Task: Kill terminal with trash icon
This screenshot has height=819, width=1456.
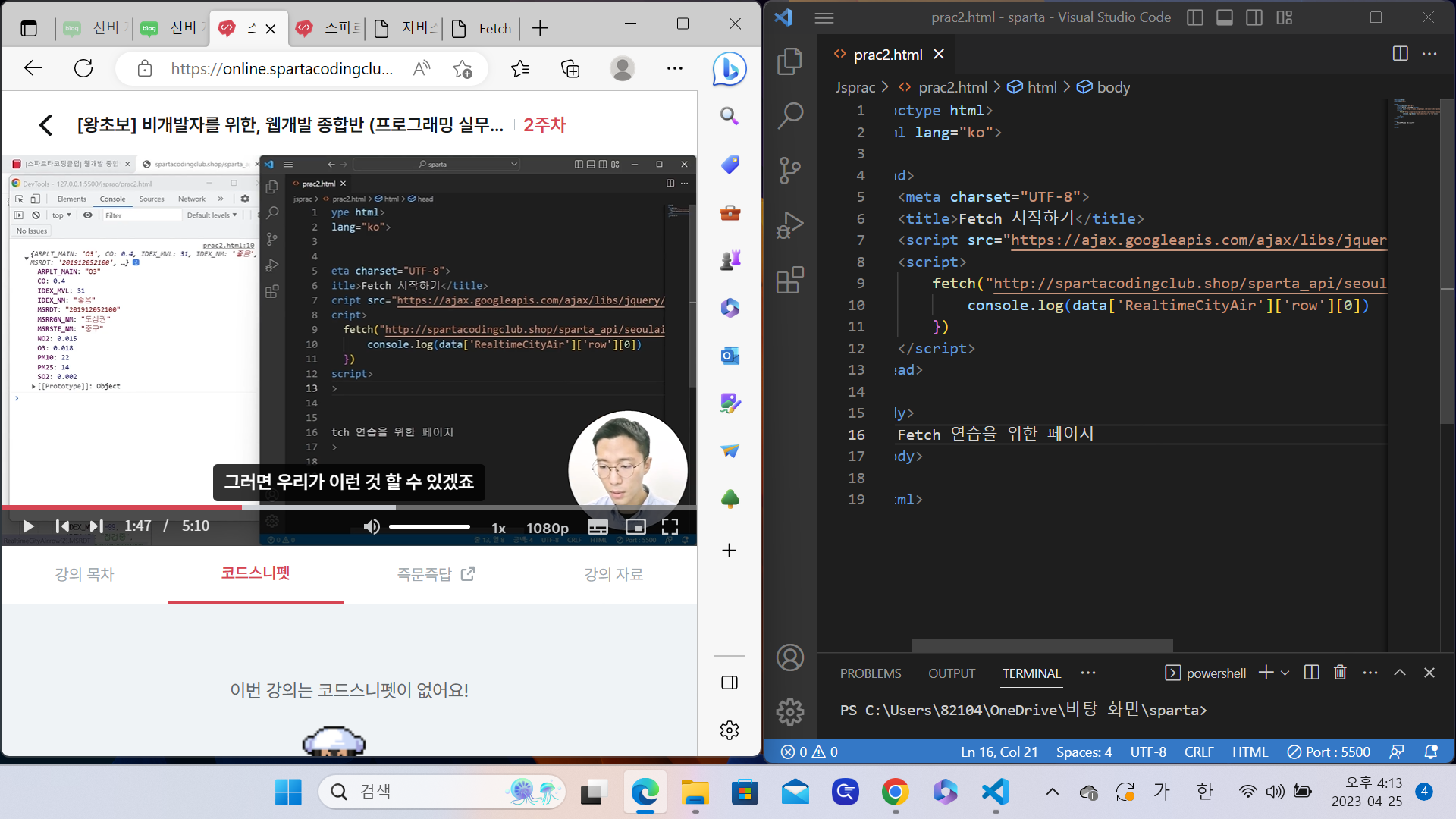Action: pyautogui.click(x=1341, y=673)
